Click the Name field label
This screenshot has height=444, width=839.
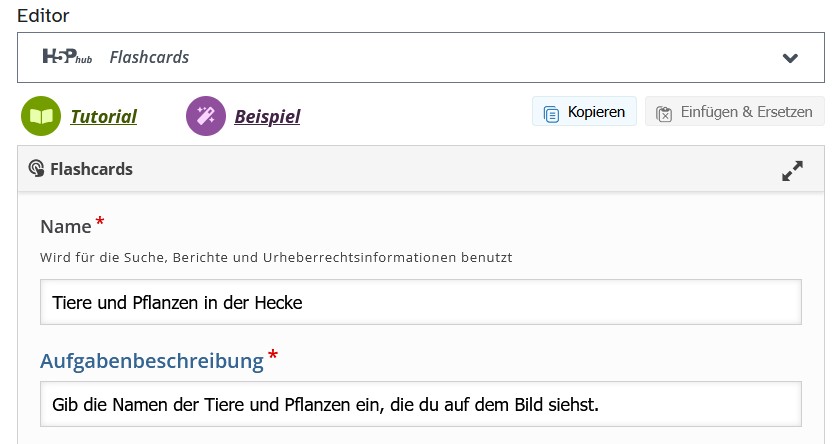click(x=66, y=226)
